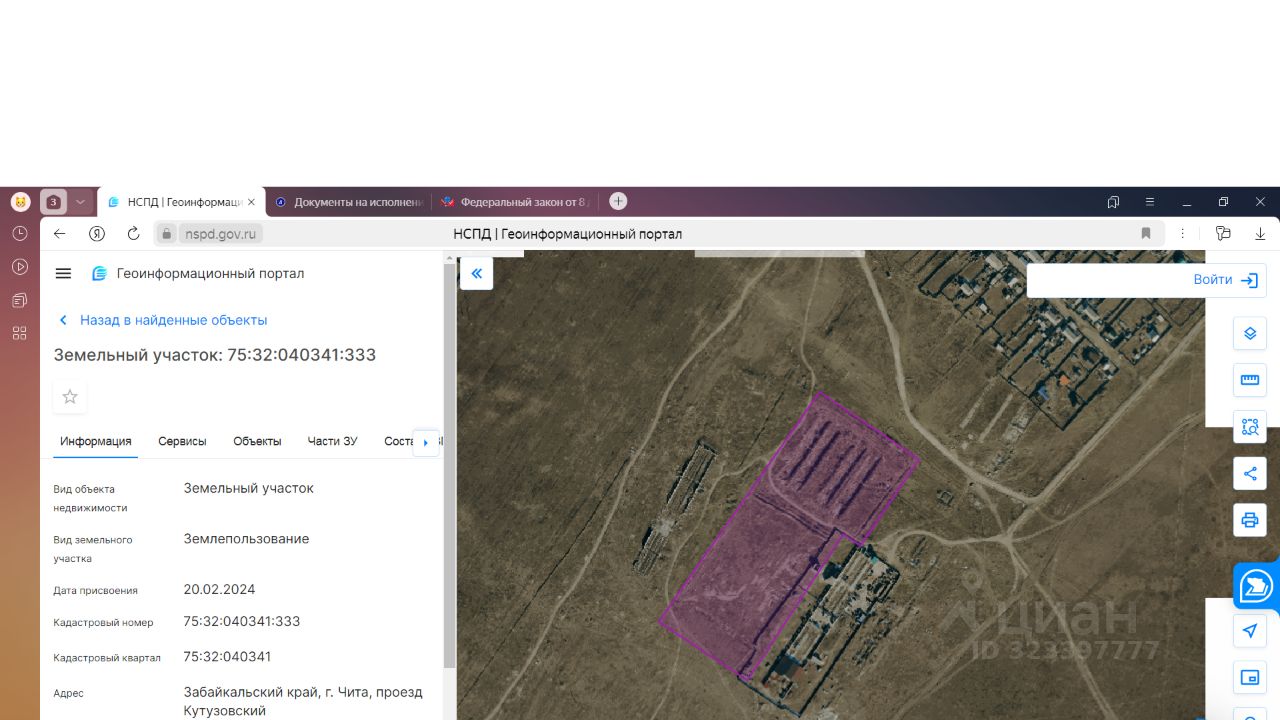This screenshot has width=1280, height=720.
Task: Select the Объекты tab
Action: [257, 441]
